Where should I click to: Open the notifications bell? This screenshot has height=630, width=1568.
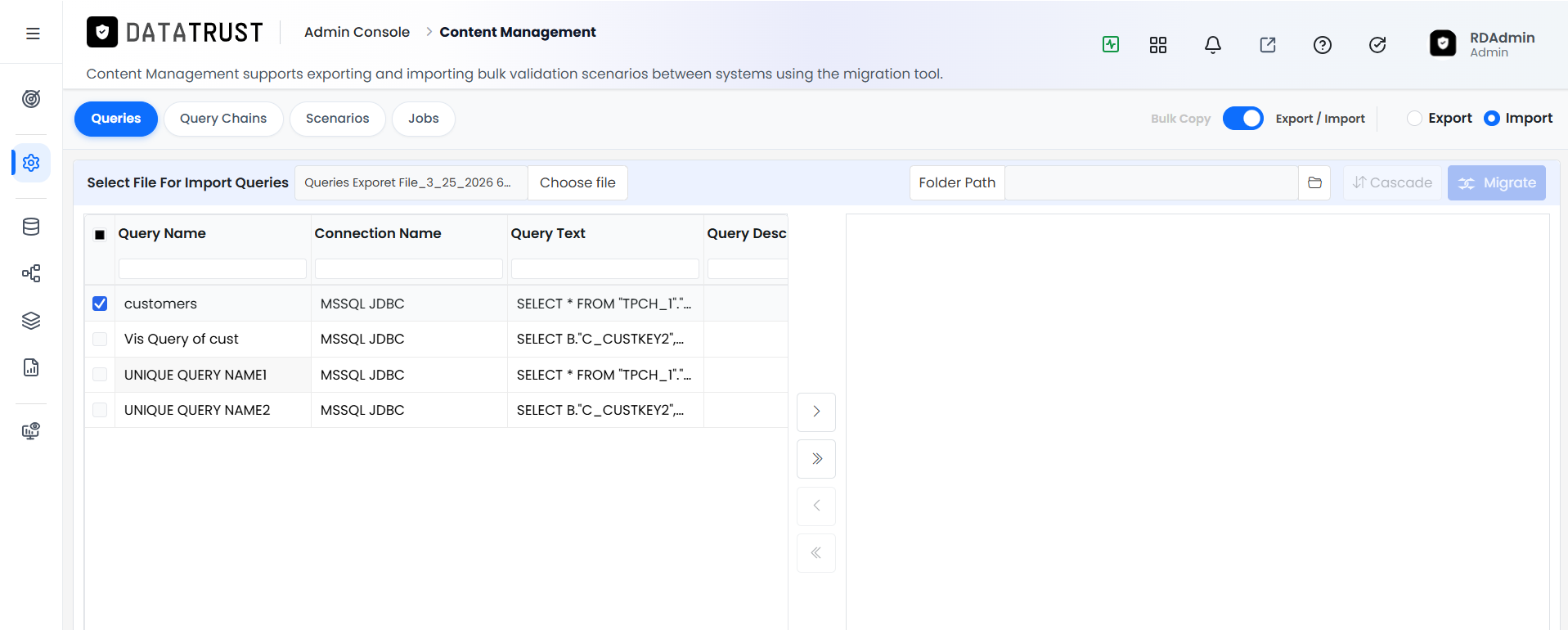[1213, 45]
